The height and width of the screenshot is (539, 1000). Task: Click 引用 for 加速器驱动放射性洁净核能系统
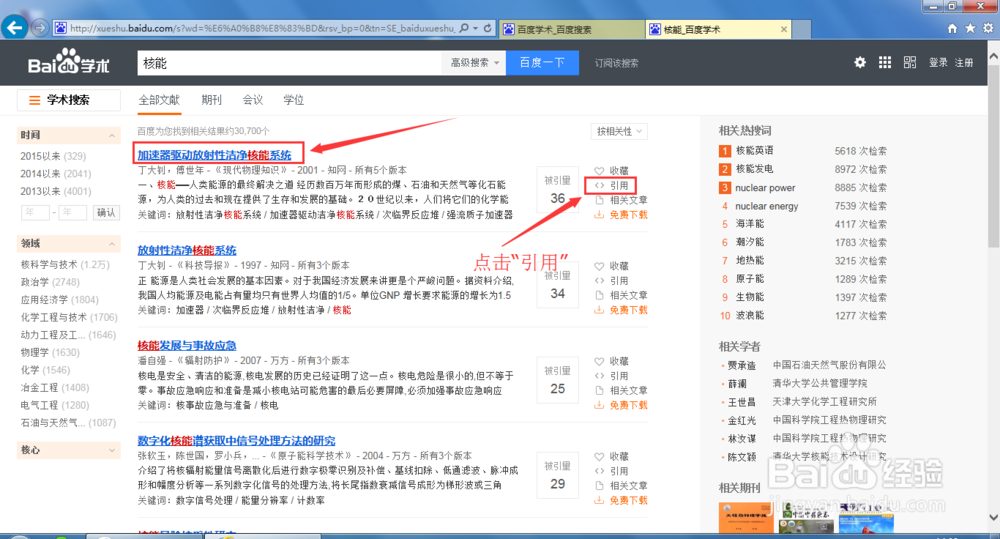(x=611, y=185)
